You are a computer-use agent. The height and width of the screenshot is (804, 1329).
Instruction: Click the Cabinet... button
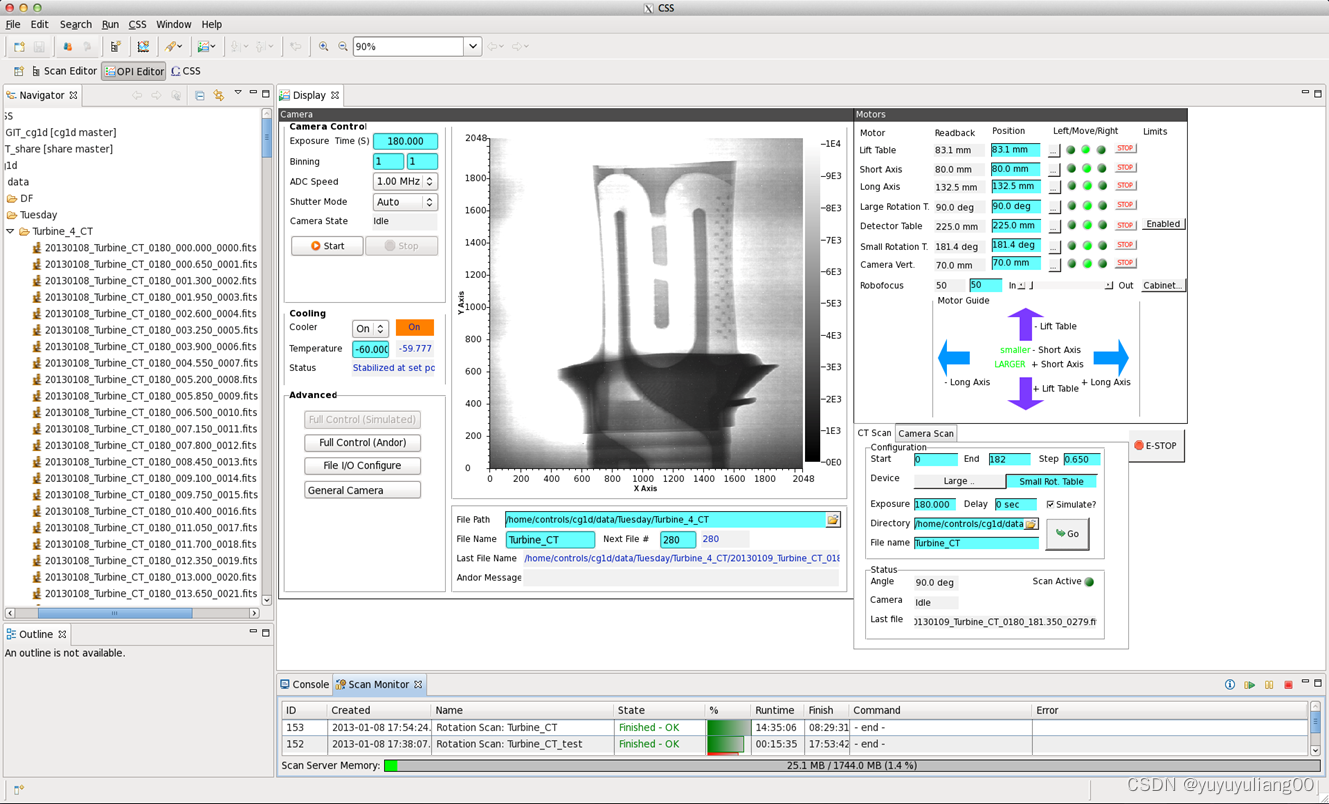pyautogui.click(x=1163, y=285)
